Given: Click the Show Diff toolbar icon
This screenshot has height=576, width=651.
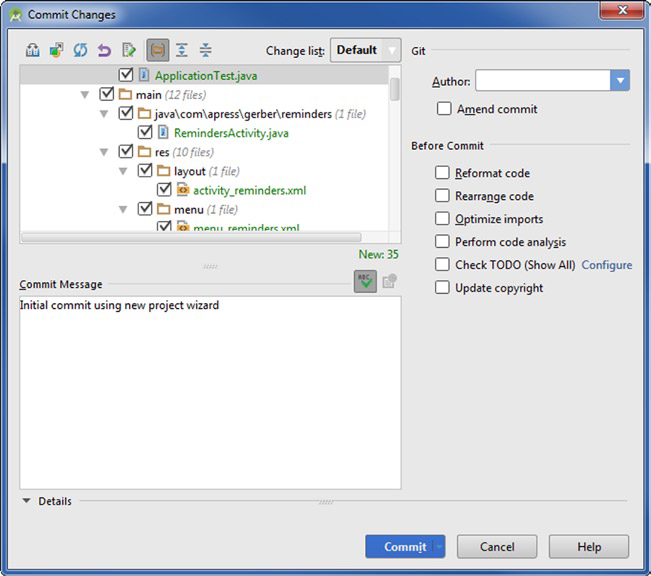Looking at the screenshot, I should coord(31,50).
